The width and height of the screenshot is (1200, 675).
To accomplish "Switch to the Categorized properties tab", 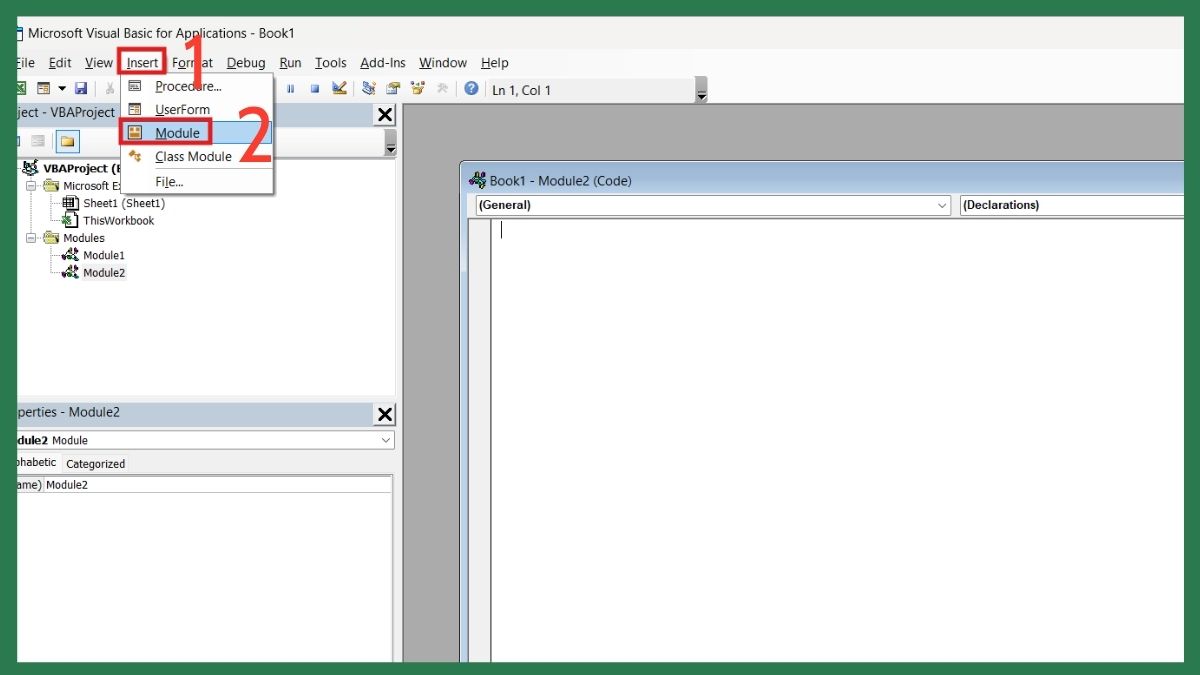I will [x=95, y=463].
